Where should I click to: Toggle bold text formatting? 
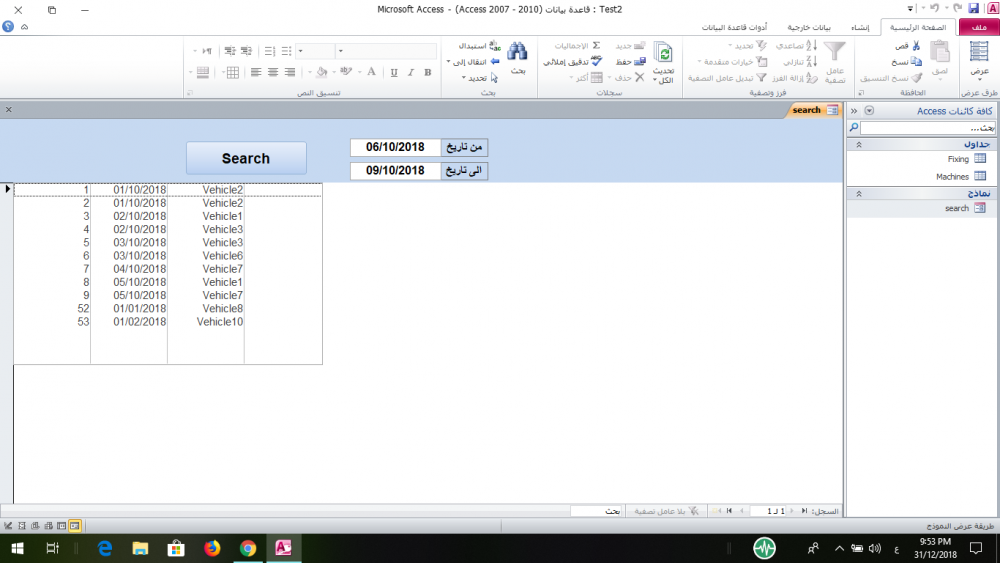pos(426,72)
